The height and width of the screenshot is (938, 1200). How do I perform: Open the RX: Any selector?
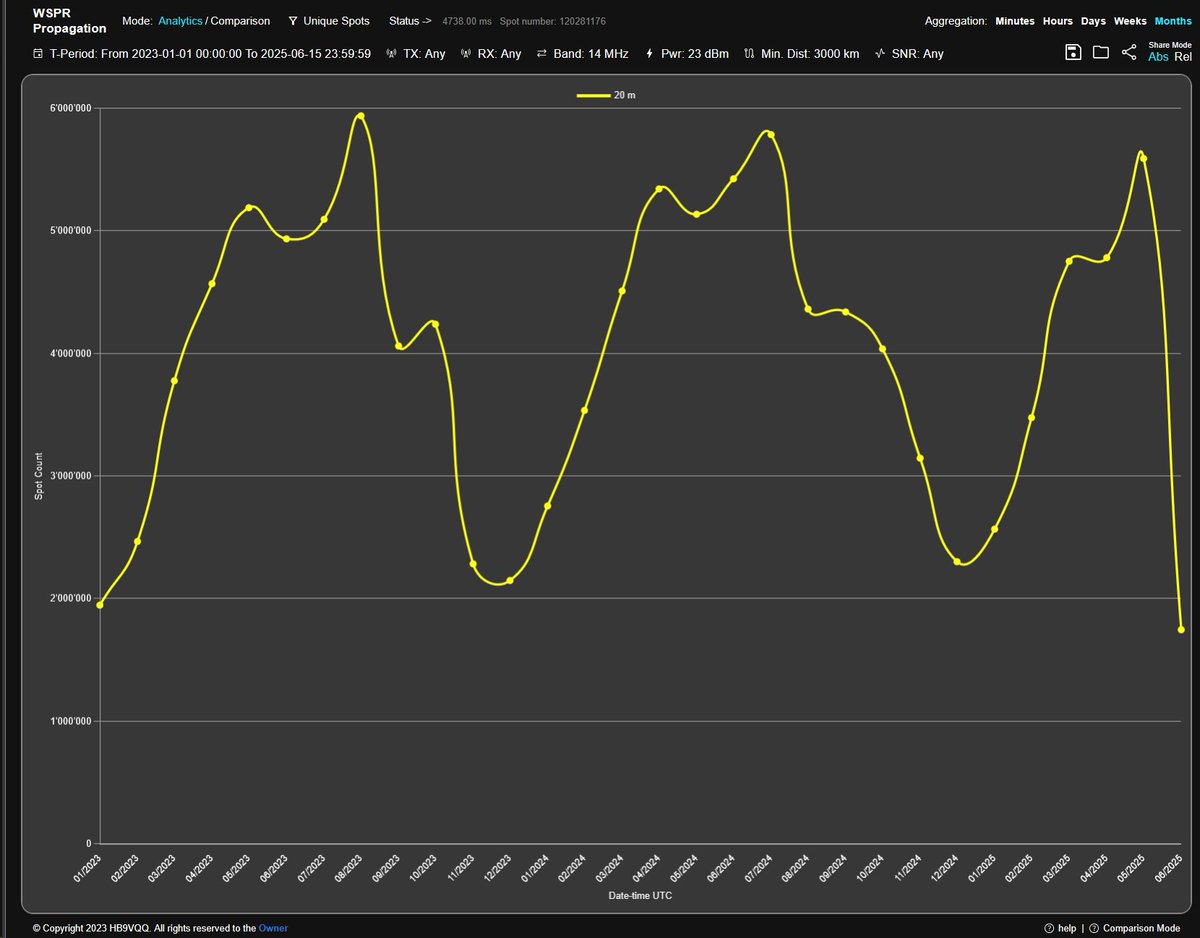499,53
